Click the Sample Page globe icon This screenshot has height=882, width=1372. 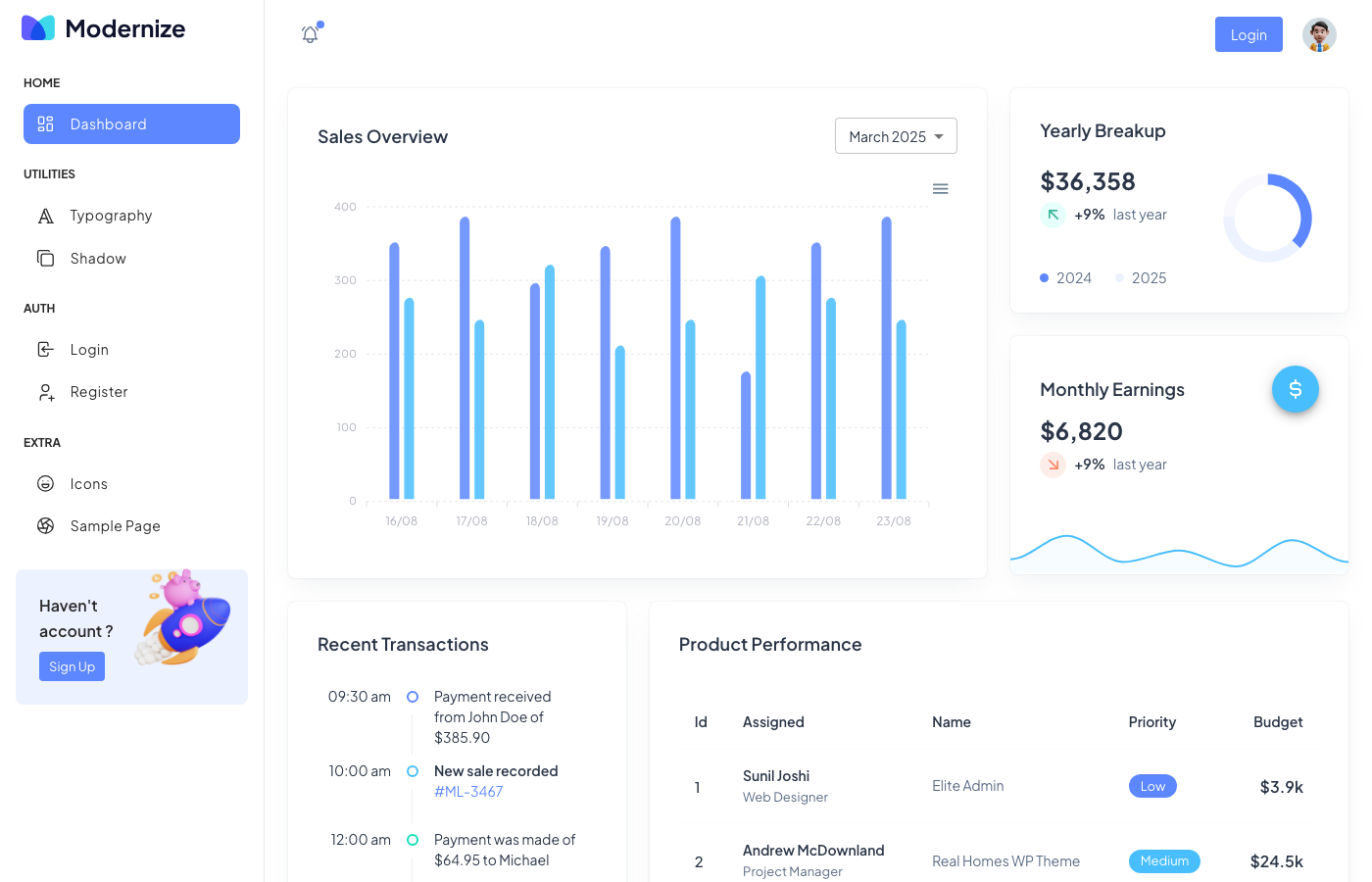(x=46, y=525)
